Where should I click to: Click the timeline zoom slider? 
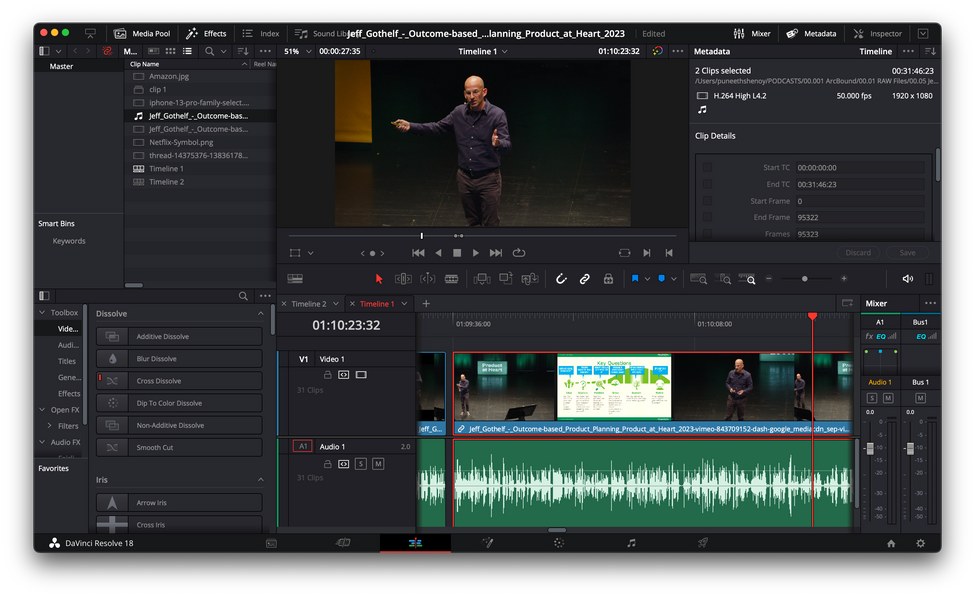click(805, 279)
